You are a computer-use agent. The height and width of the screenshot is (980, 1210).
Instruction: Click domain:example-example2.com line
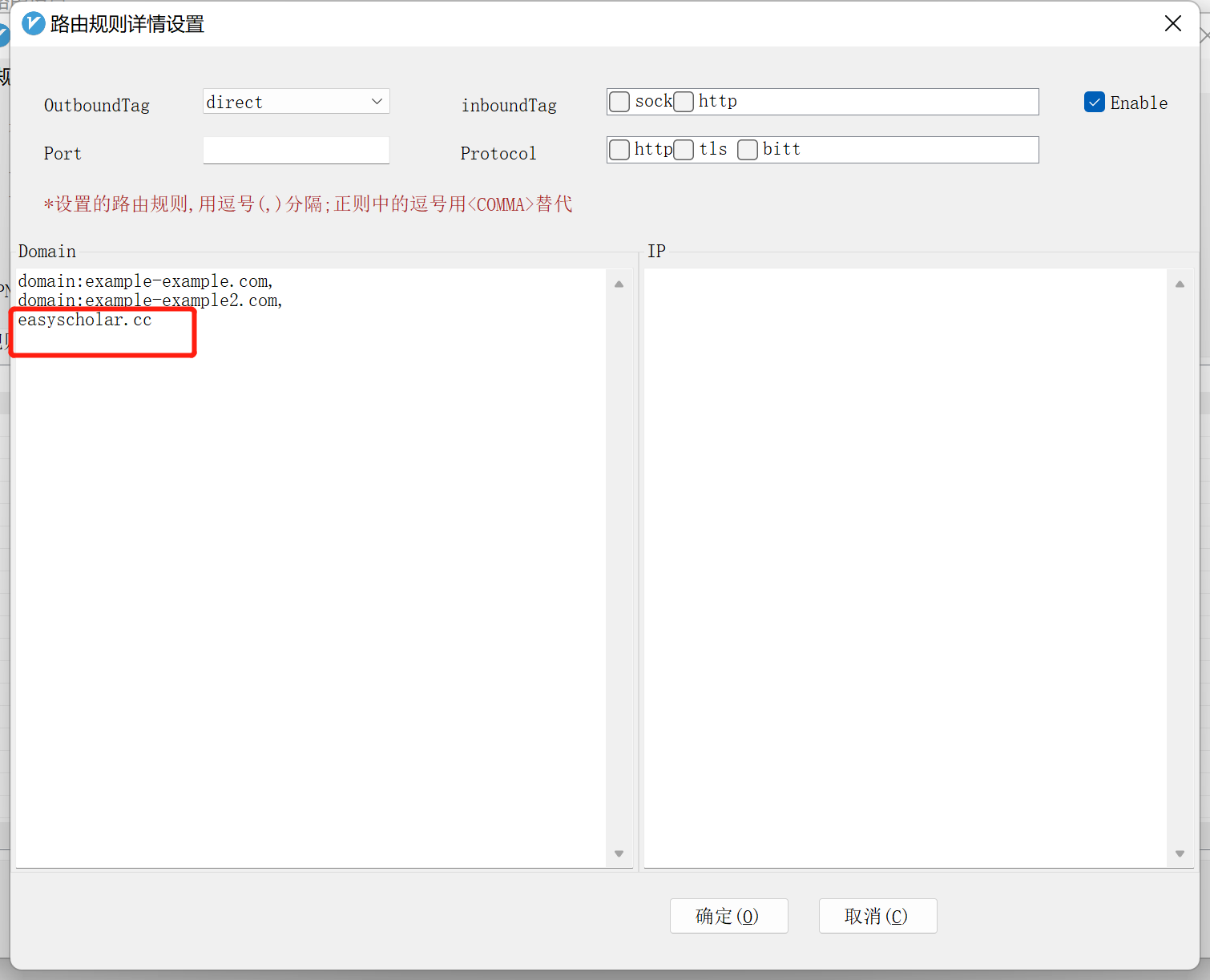151,300
